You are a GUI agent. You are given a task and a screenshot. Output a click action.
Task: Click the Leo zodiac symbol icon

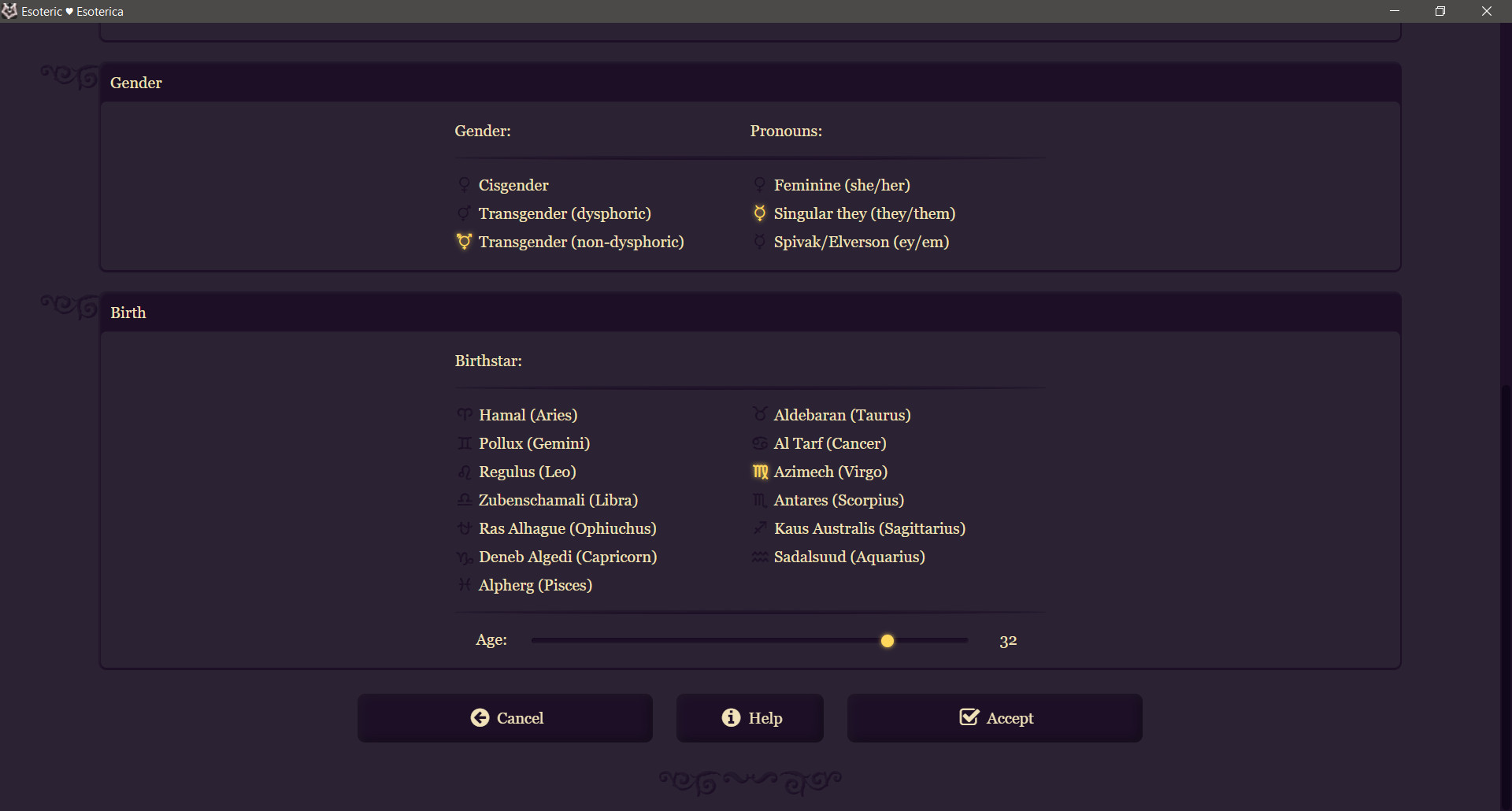click(465, 472)
